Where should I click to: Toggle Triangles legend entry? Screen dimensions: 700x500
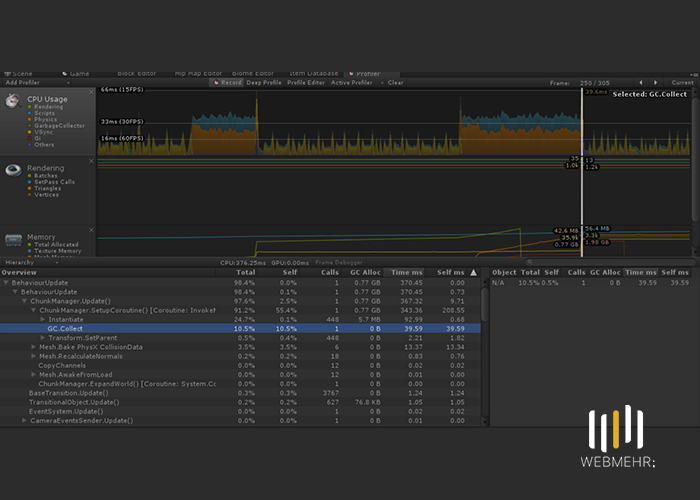pyautogui.click(x=29, y=188)
